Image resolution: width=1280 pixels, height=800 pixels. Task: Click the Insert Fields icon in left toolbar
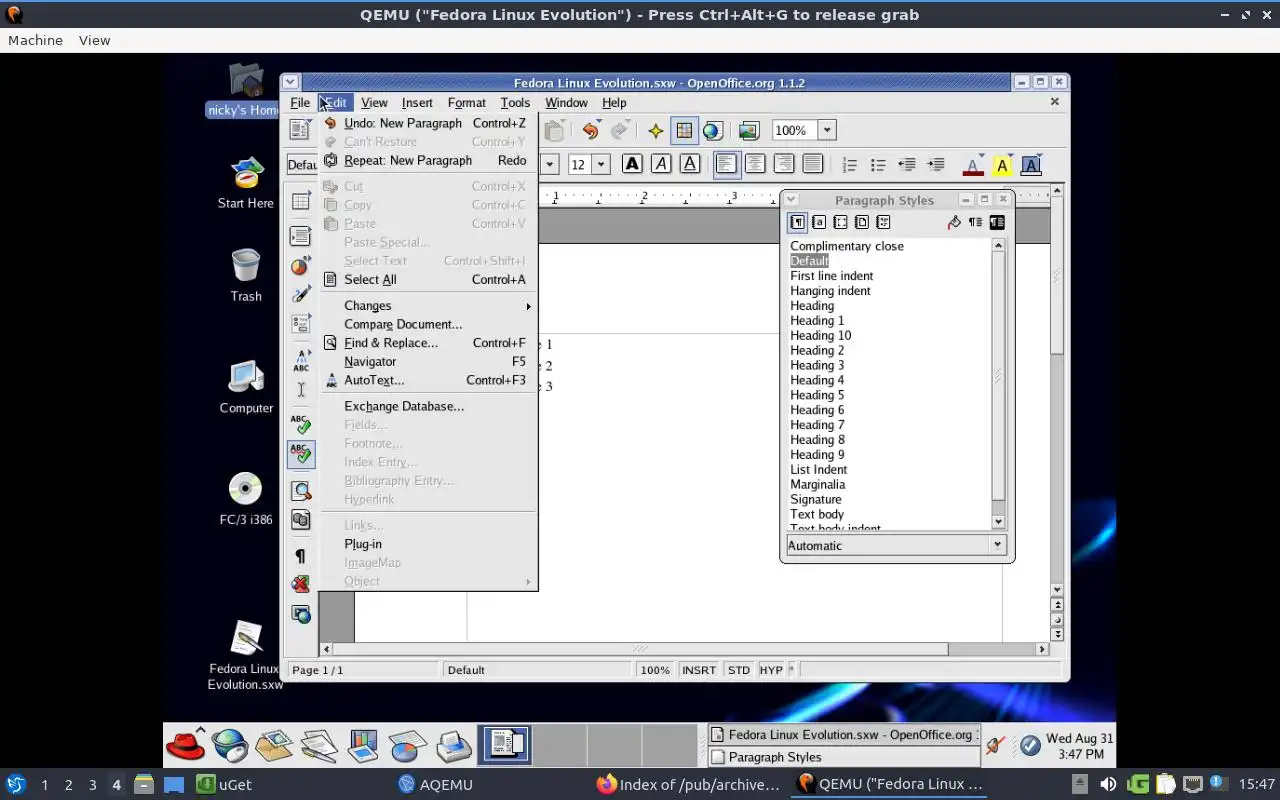(x=301, y=236)
